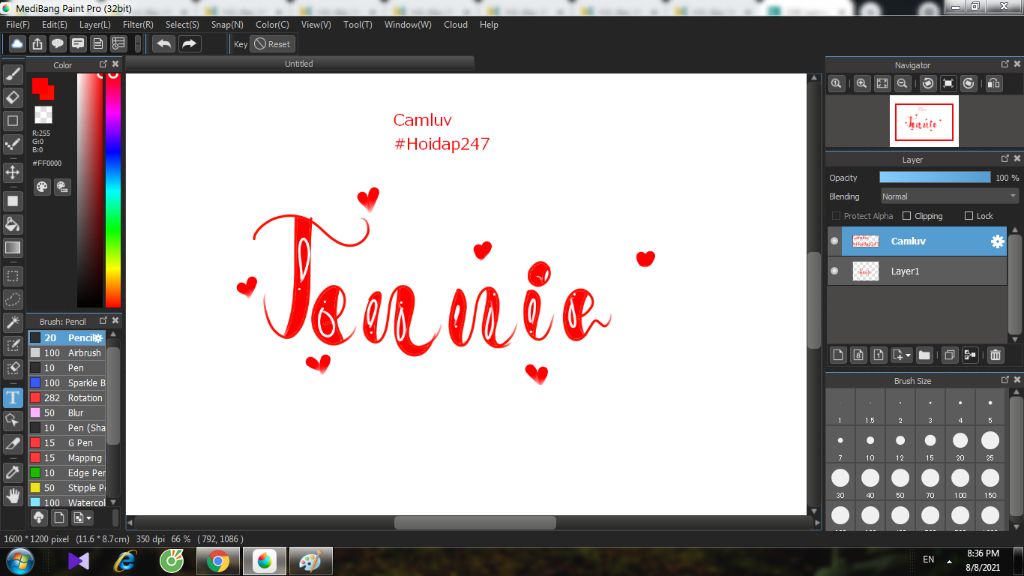Open the Layer menu
This screenshot has width=1024, height=576.
(x=95, y=25)
